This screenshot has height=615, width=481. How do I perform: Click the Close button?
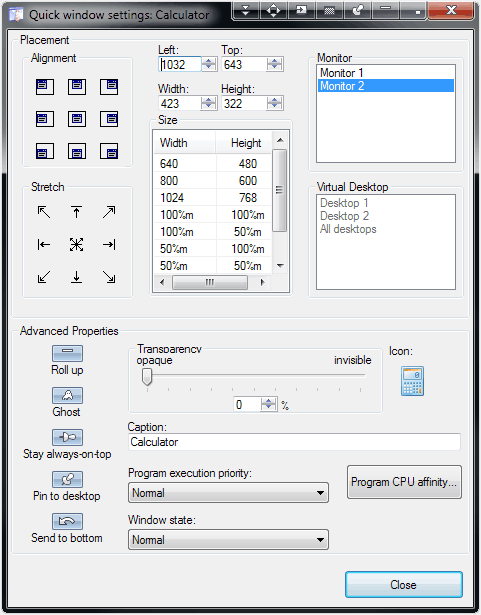pyautogui.click(x=404, y=585)
